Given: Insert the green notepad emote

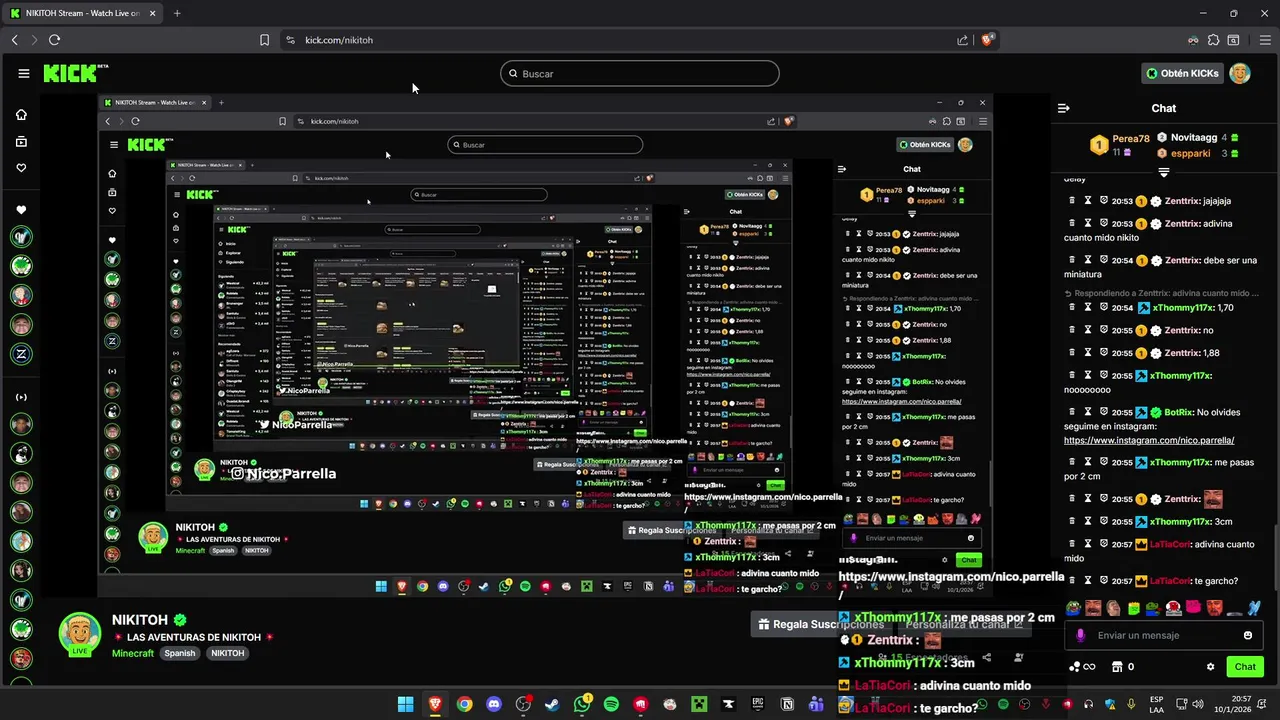Looking at the screenshot, I should 1134,608.
